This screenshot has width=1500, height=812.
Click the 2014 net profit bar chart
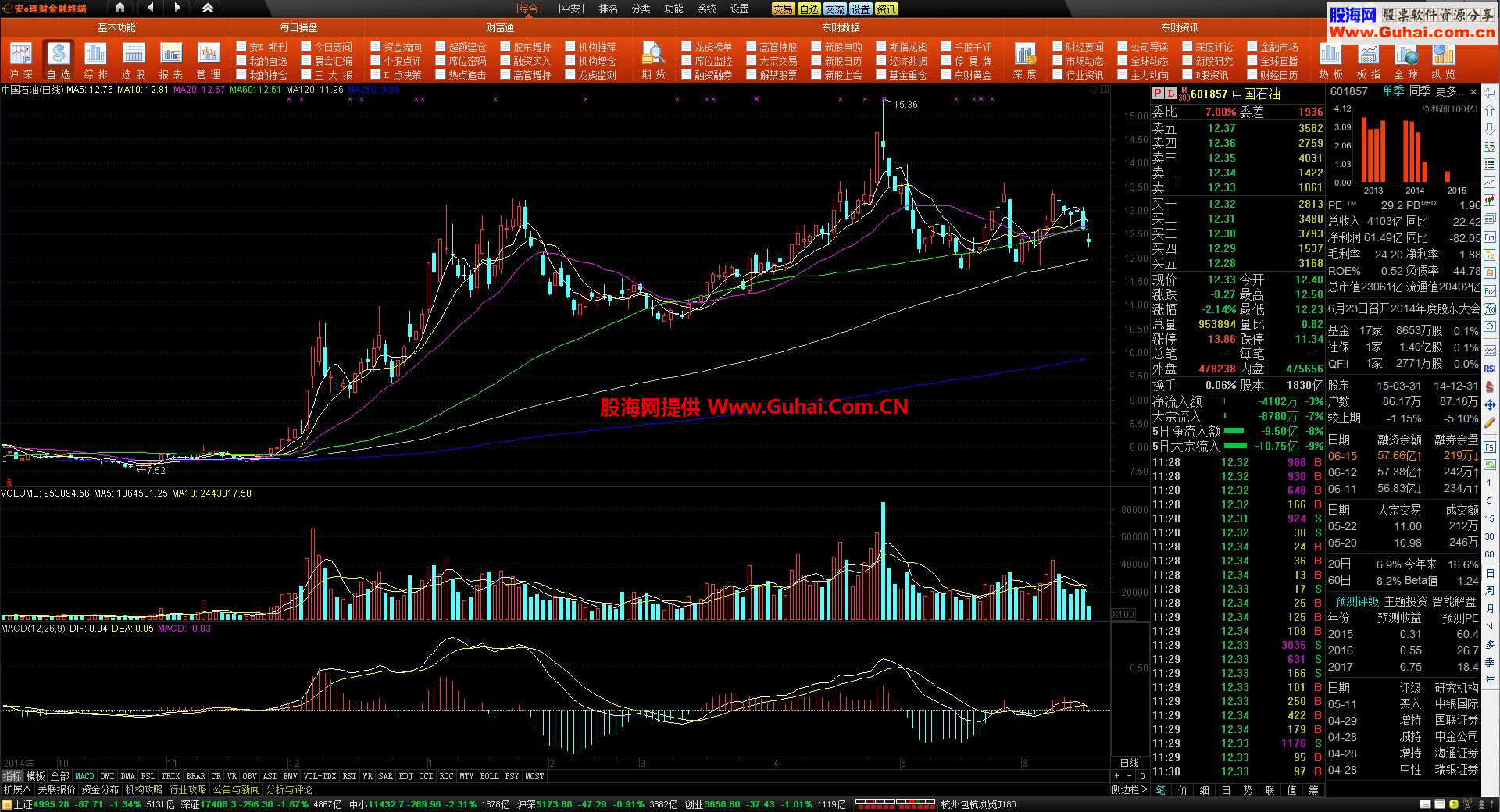[x=1416, y=151]
